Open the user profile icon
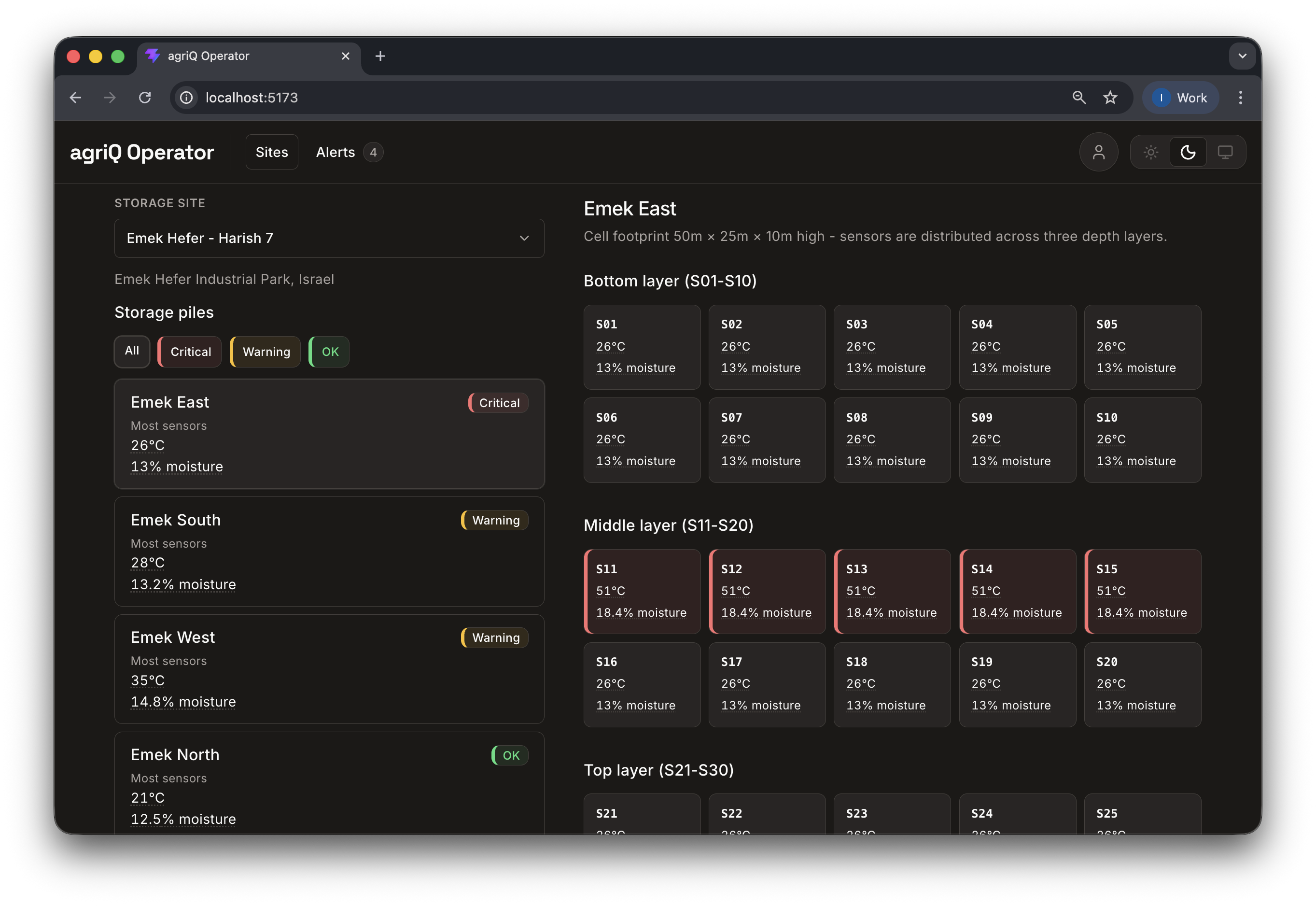Screen dimensions: 1316x906 pyautogui.click(x=1099, y=152)
